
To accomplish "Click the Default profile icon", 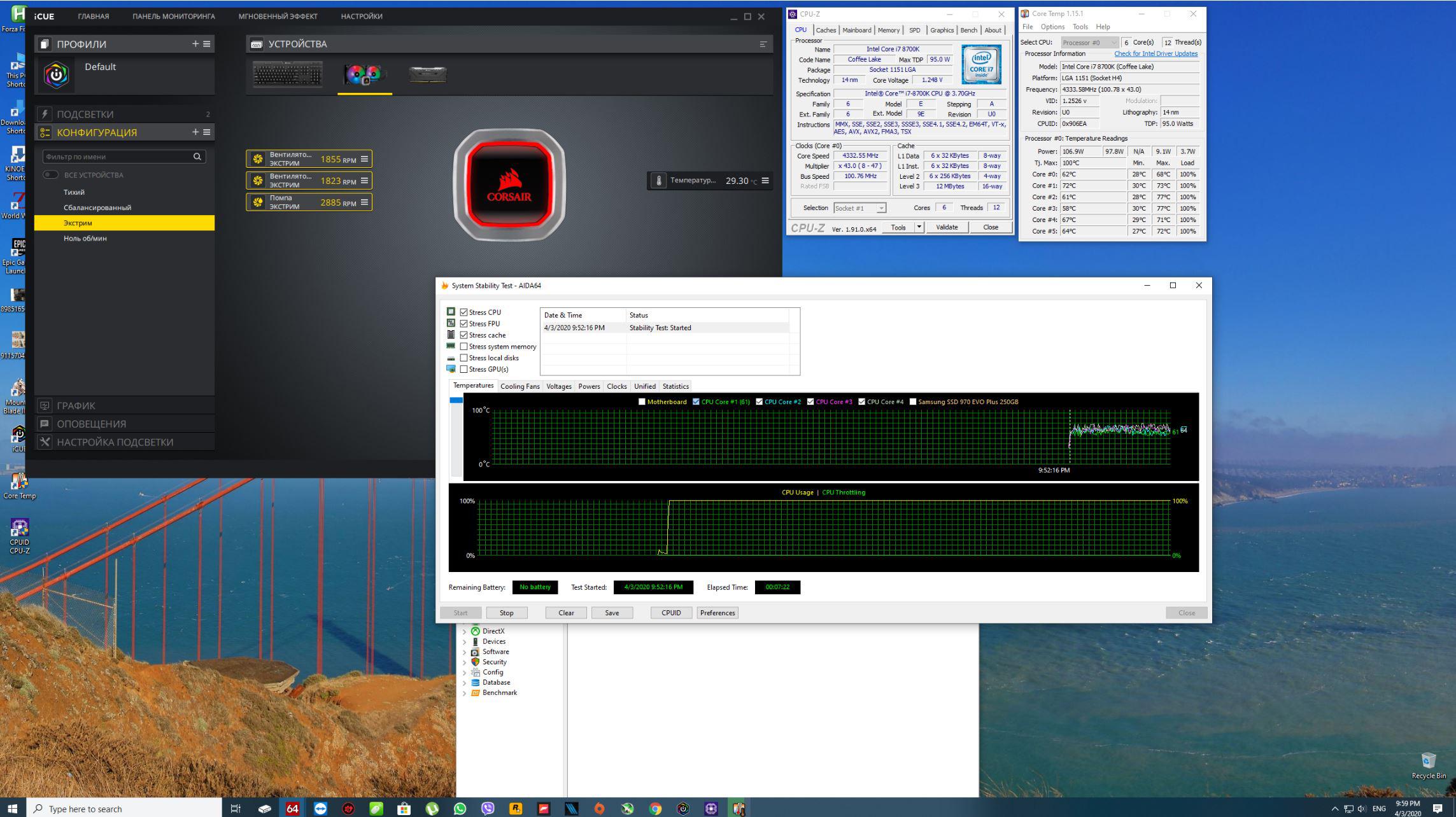I will [57, 74].
